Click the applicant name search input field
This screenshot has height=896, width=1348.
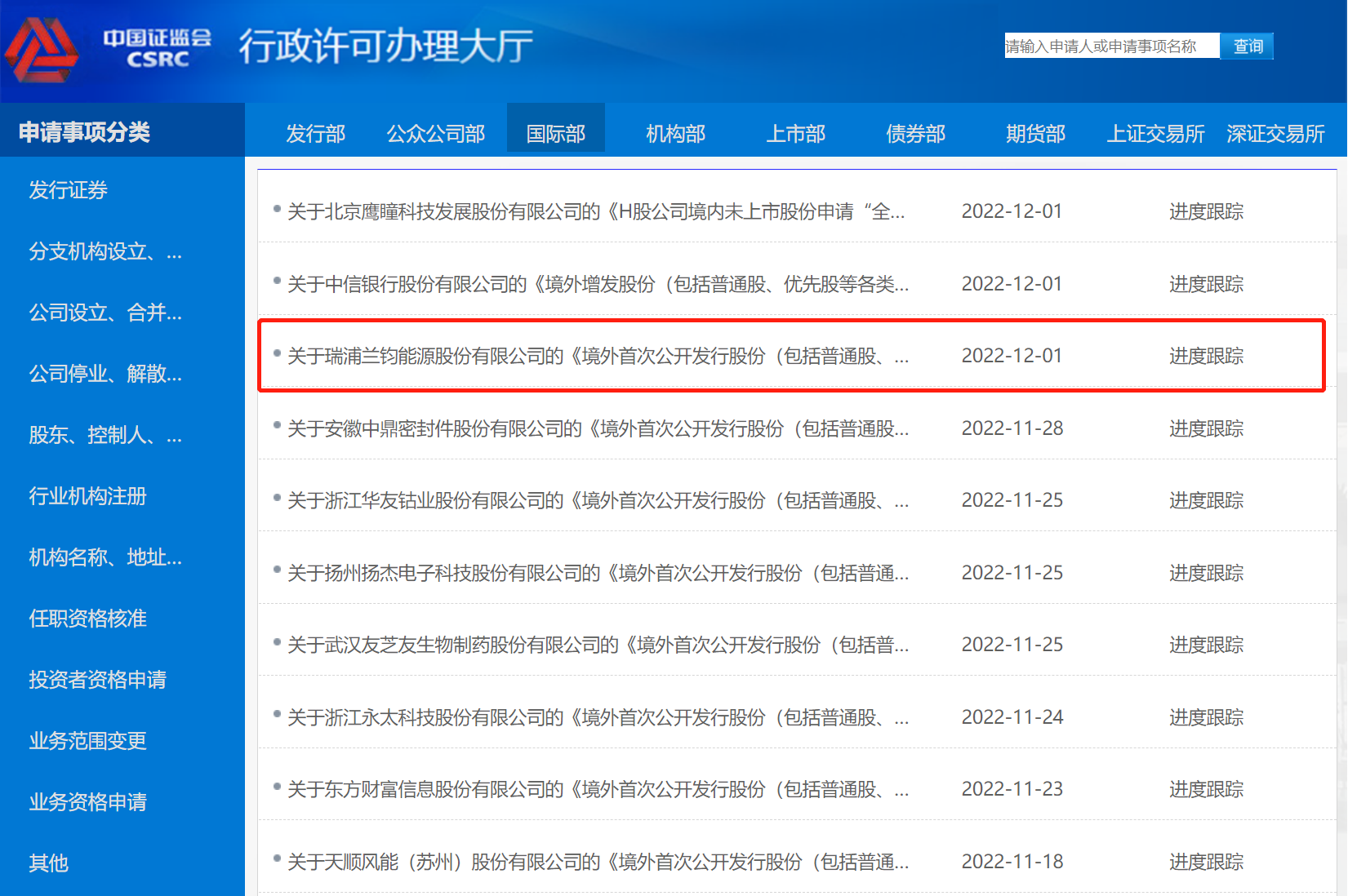click(1111, 46)
